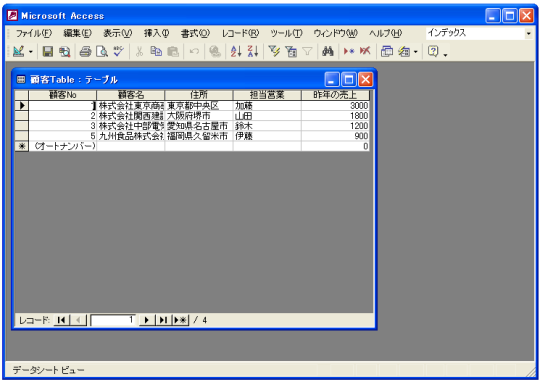The height and width of the screenshot is (382, 540).
Task: Jump to last record navigation button
Action: [x=163, y=320]
